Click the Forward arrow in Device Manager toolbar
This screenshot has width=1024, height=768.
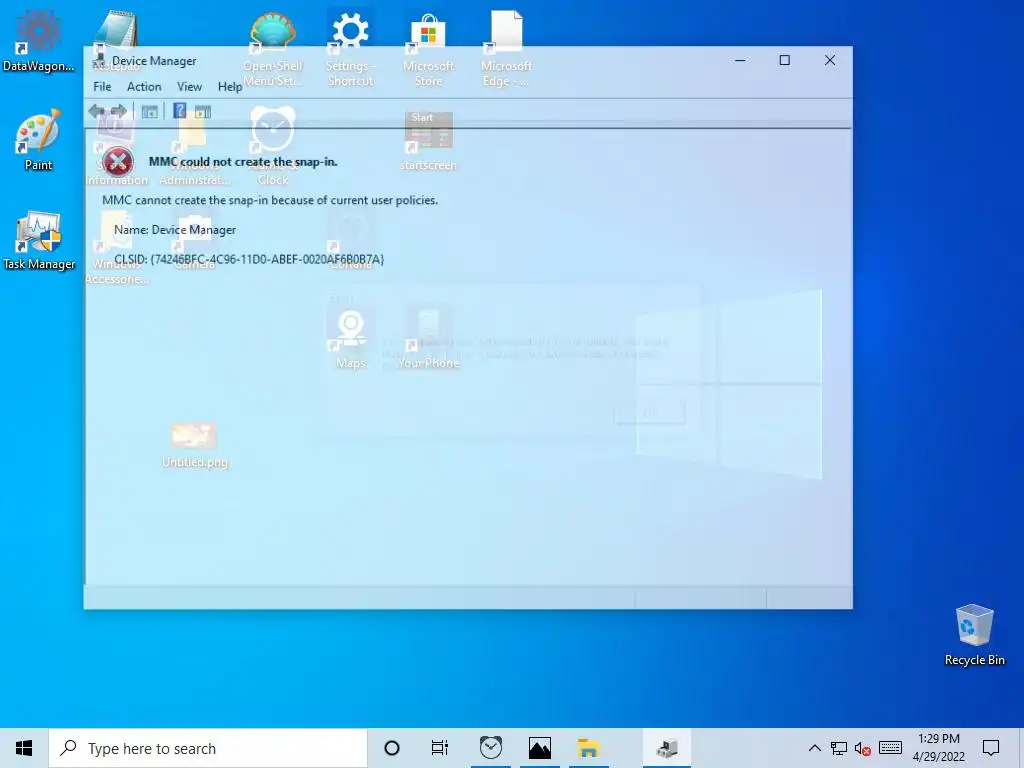[119, 112]
